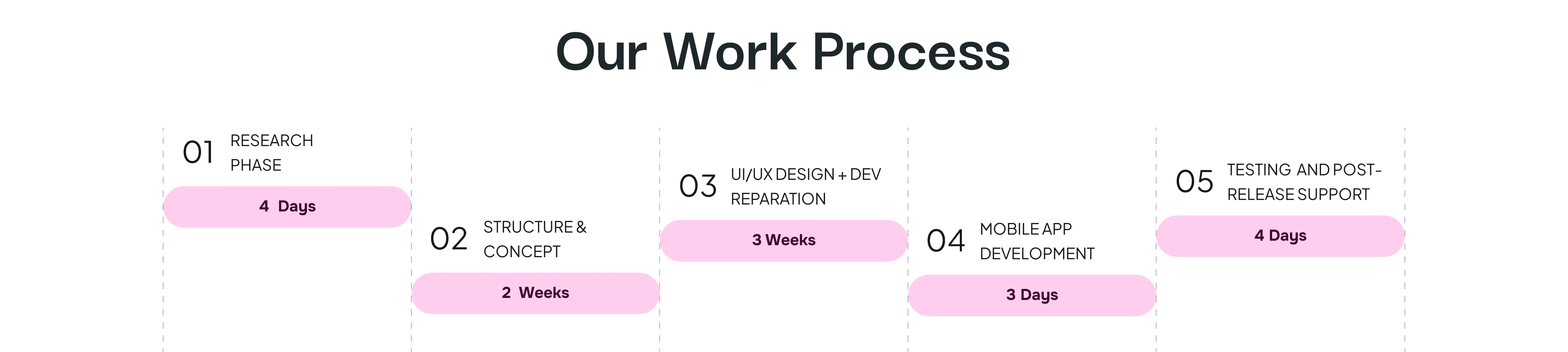The width and height of the screenshot is (1568, 352).
Task: Select the "Structure & Concept" label
Action: point(535,239)
